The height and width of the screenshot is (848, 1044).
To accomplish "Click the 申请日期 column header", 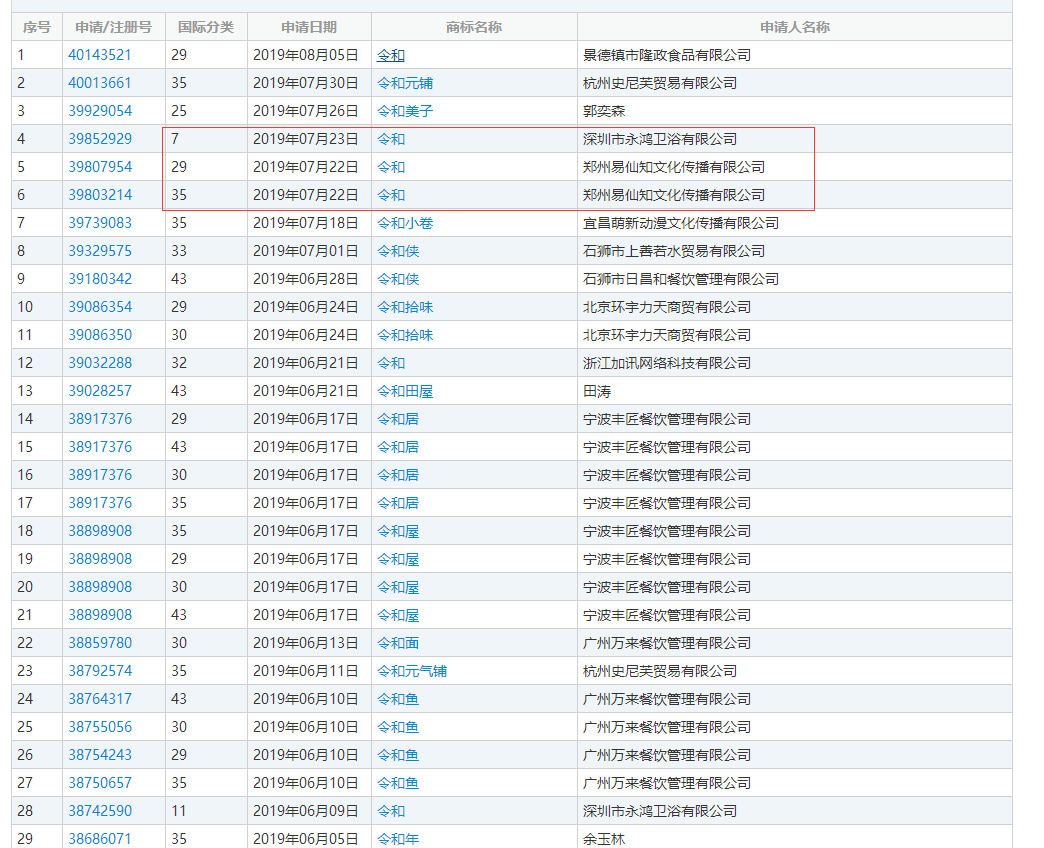I will [x=309, y=27].
